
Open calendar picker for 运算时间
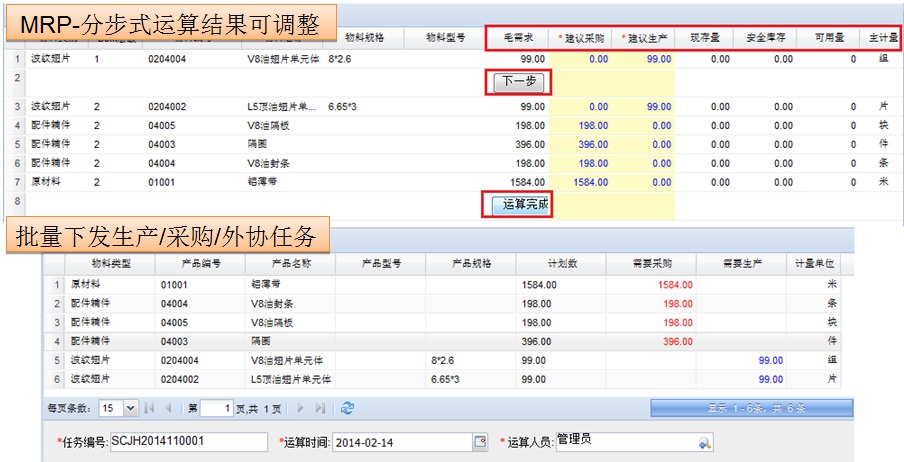[479, 443]
